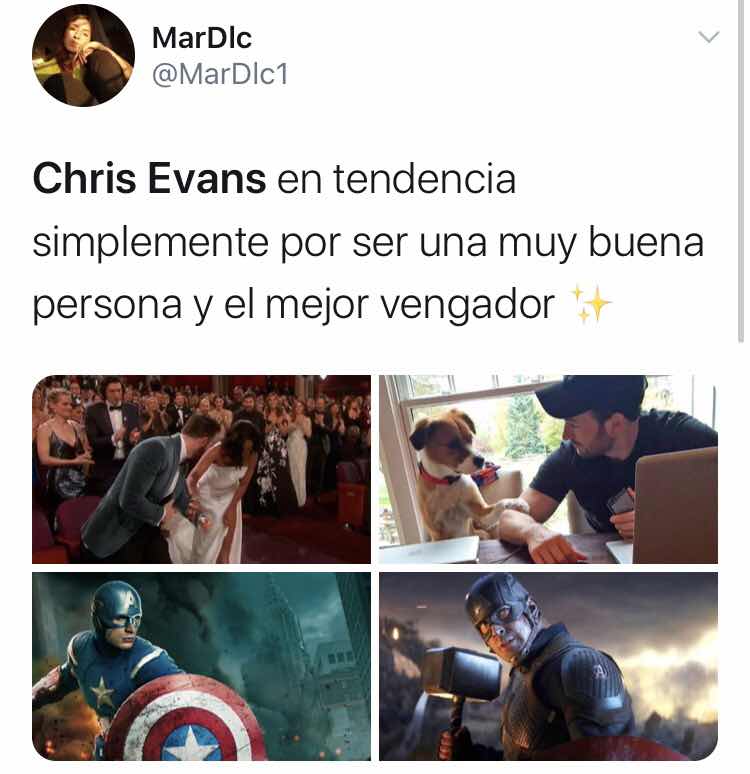Click the laptop lid in the dog photo
The height and width of the screenshot is (774, 750).
[675, 504]
